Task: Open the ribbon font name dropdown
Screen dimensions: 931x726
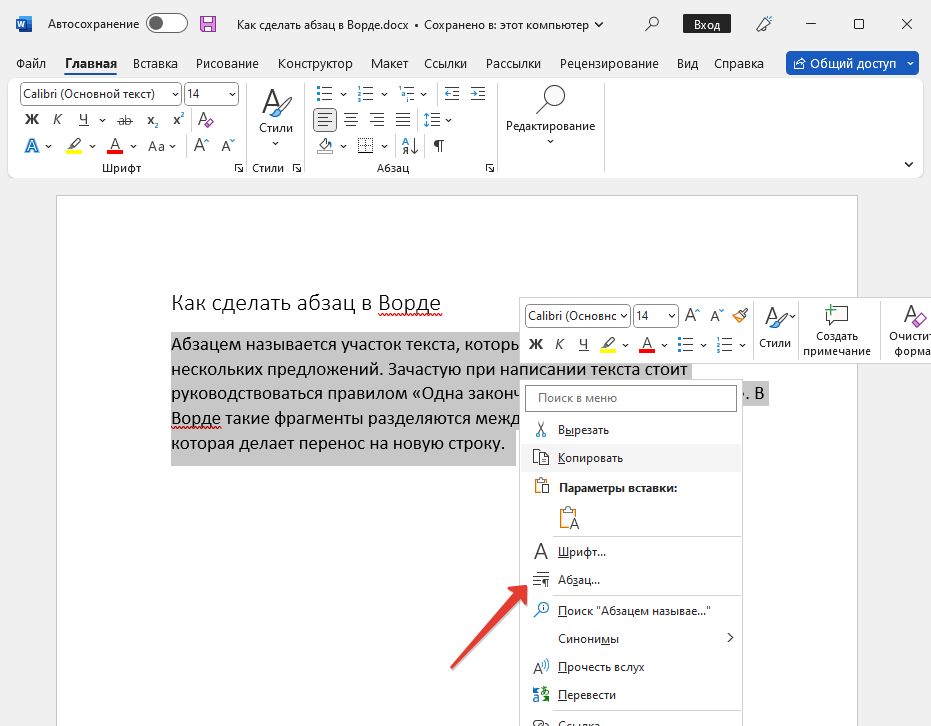Action: (176, 94)
